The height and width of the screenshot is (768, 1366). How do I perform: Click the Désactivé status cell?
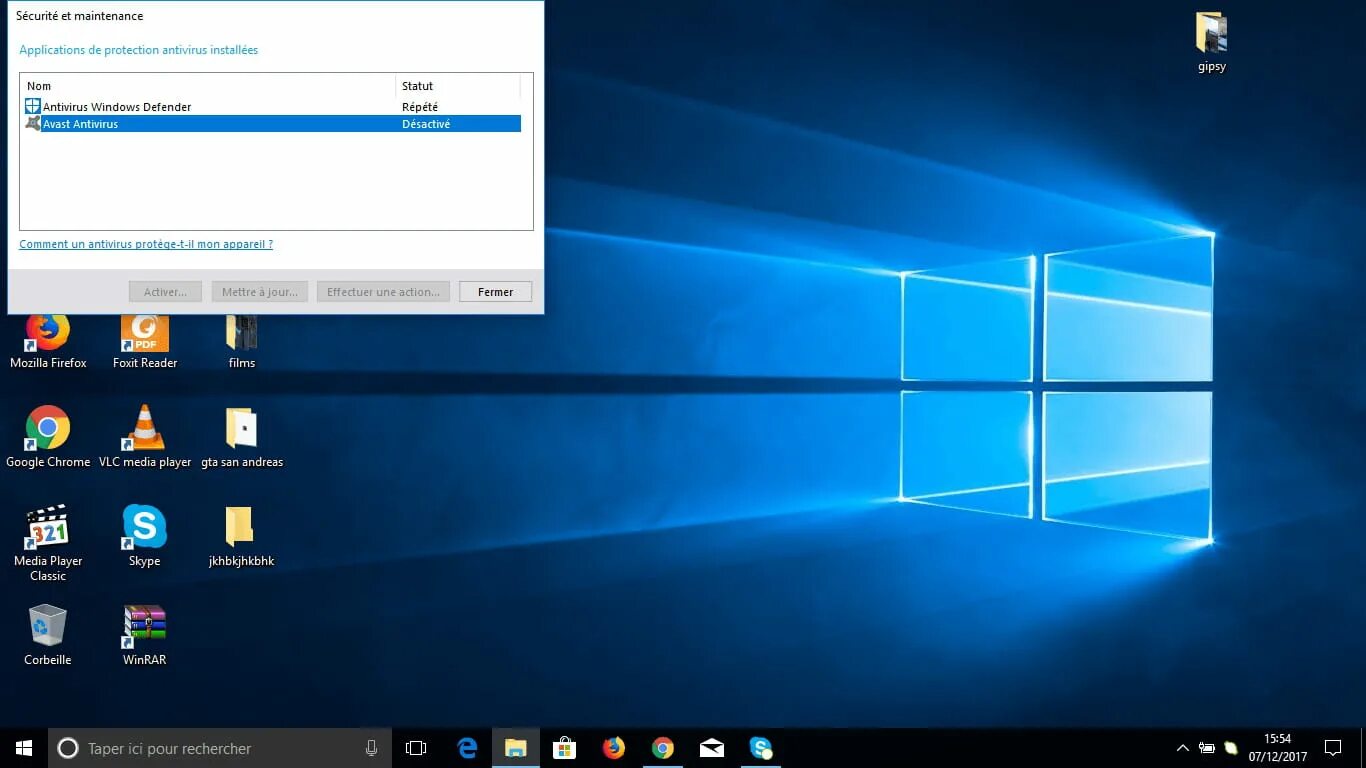click(426, 124)
